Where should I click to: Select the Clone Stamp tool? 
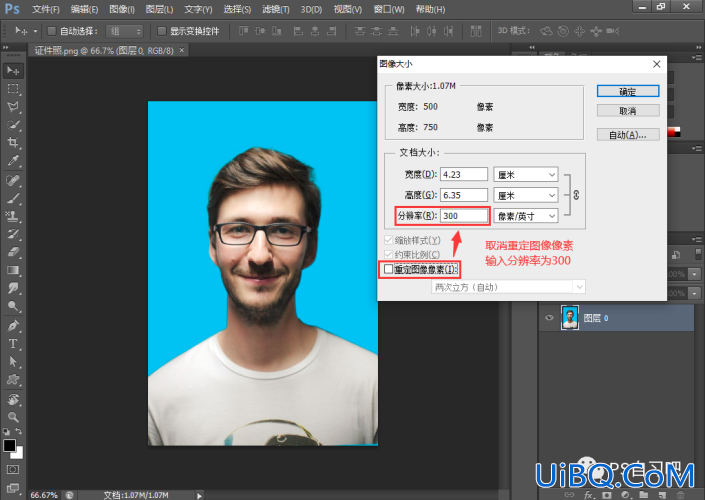[13, 216]
